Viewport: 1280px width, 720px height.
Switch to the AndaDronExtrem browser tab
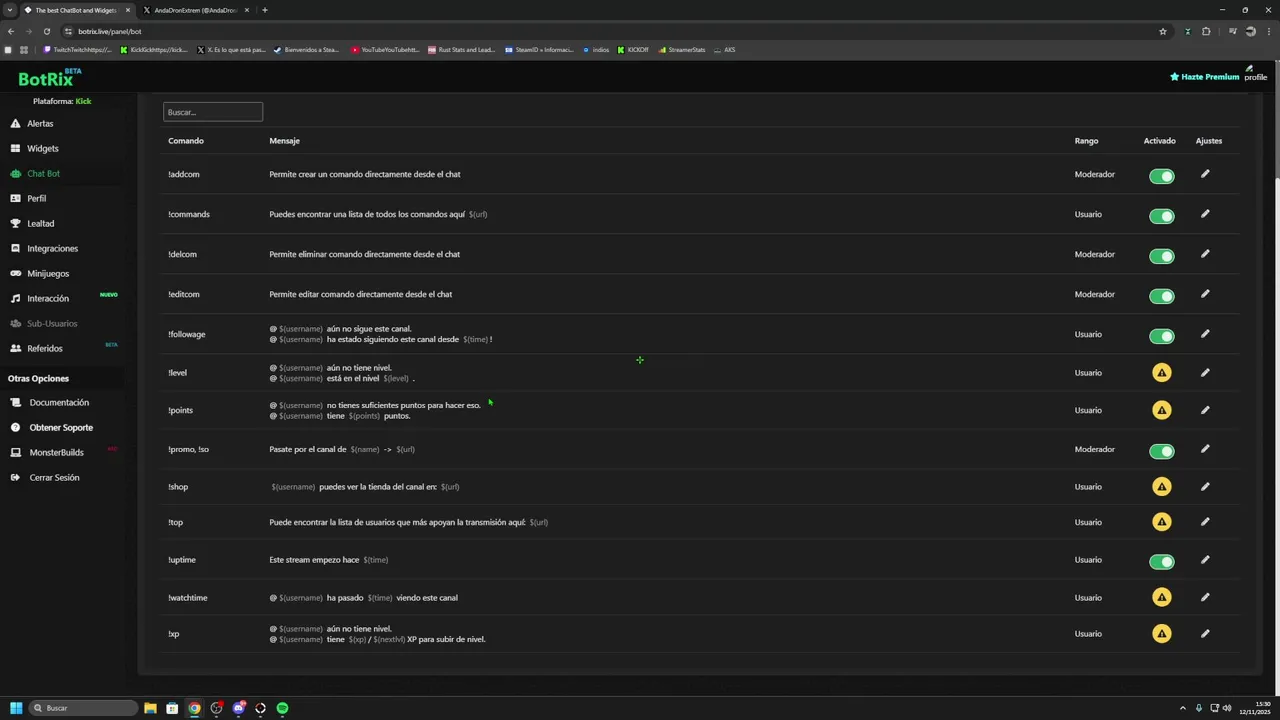[x=195, y=10]
